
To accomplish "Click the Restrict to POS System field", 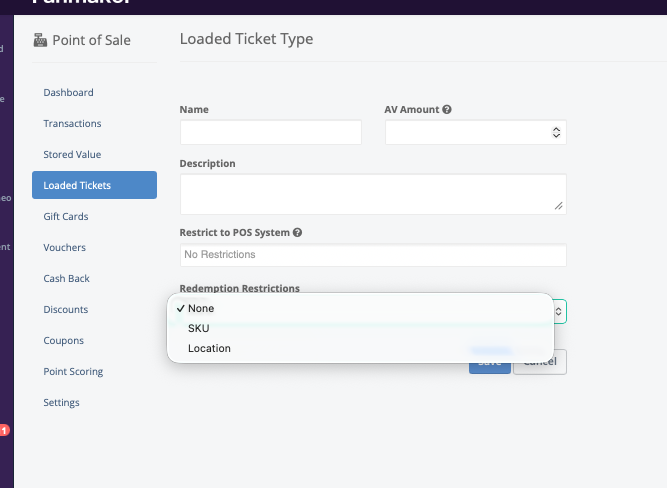I will point(372,255).
